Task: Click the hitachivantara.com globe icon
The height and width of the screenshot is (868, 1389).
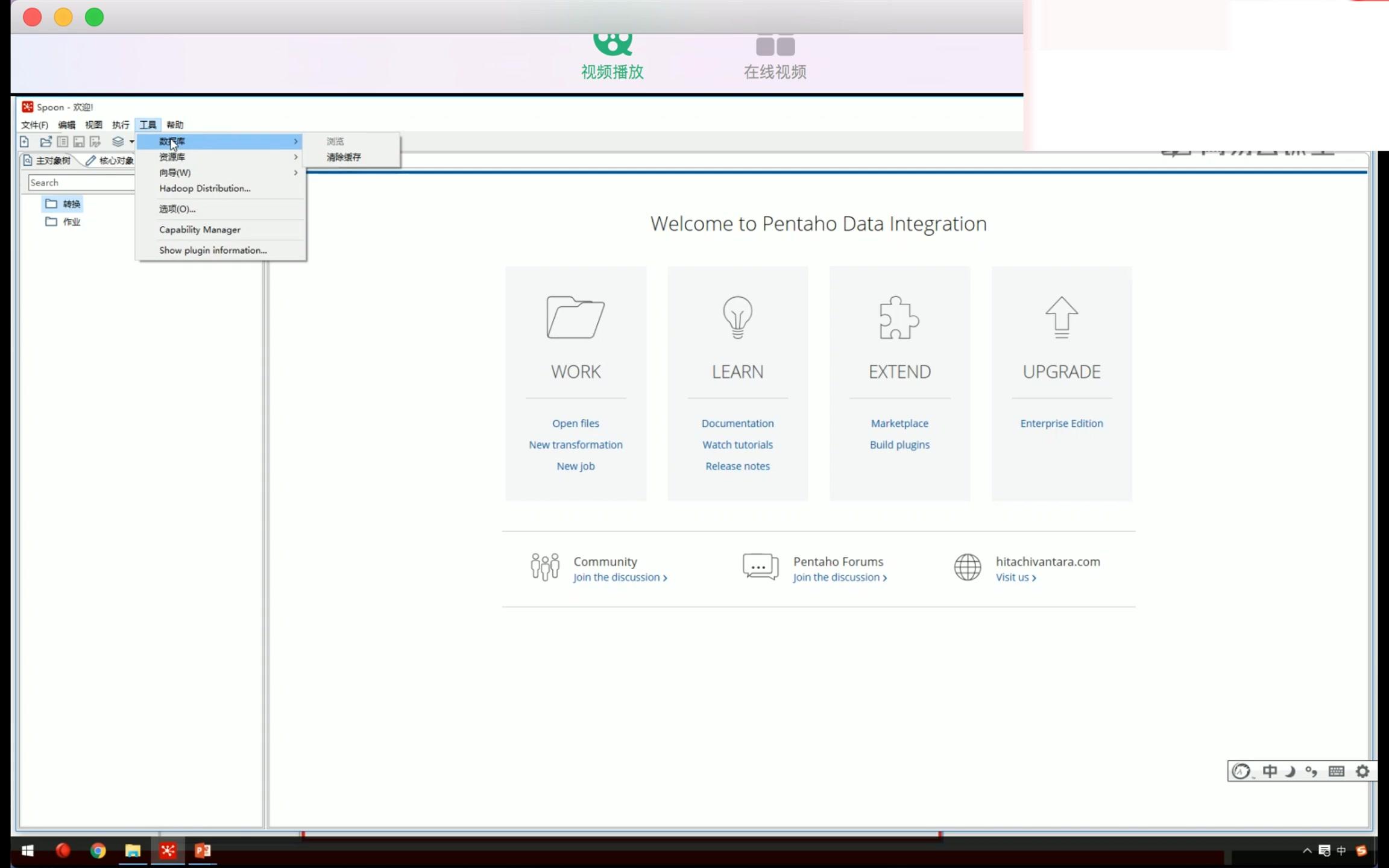Action: pos(967,567)
